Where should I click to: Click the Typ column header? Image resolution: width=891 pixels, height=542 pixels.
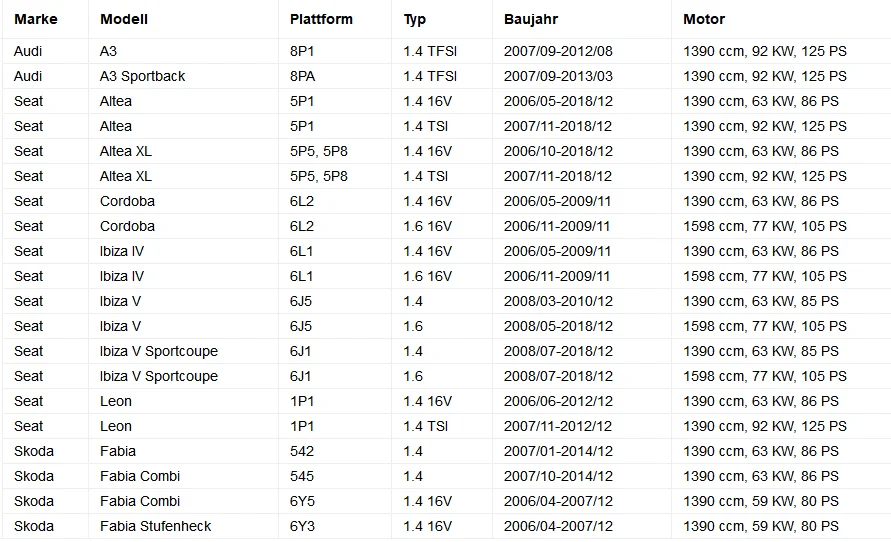[x=415, y=19]
